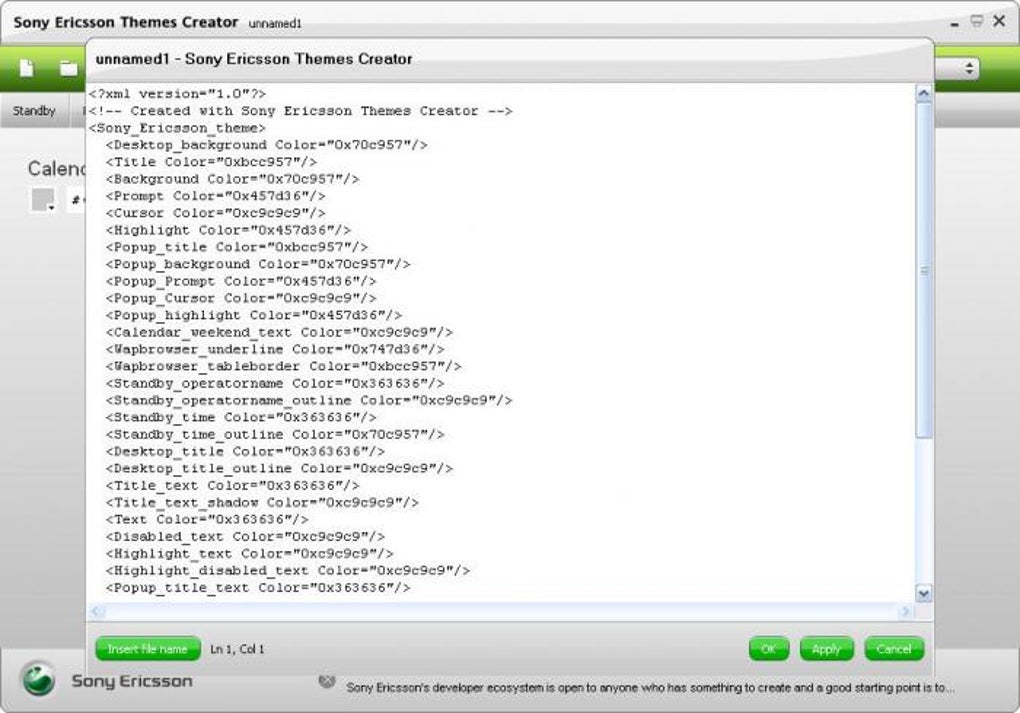The image size is (1020, 713).
Task: Click the Insert file name button
Action: click(x=148, y=649)
